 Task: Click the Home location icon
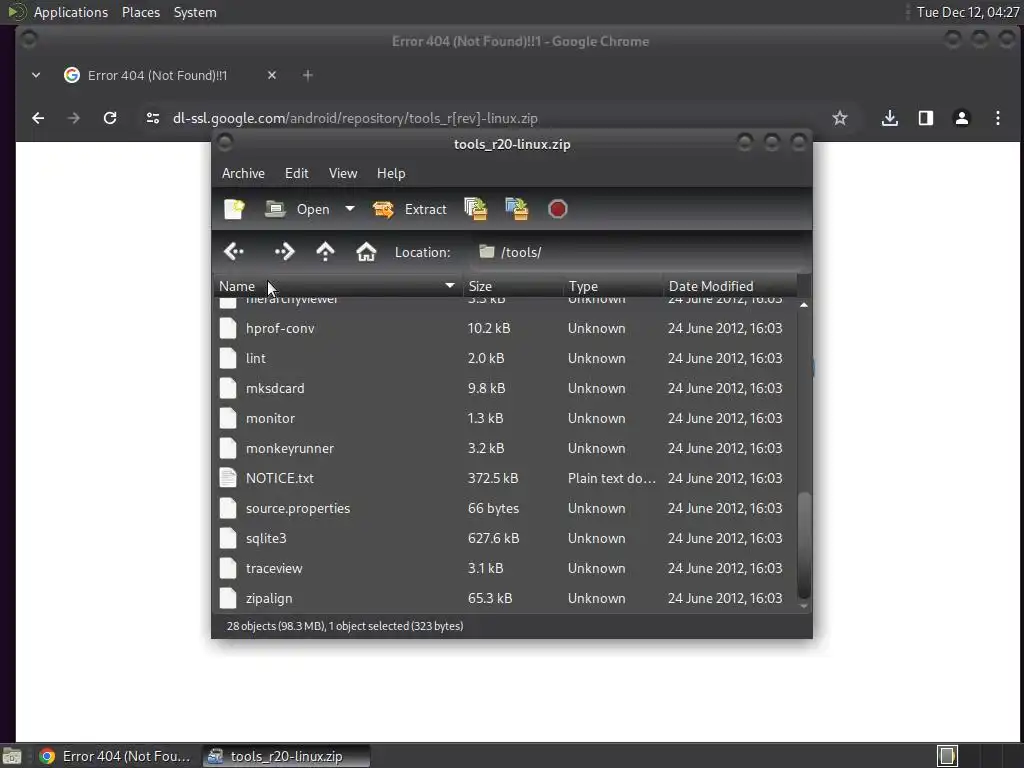pos(366,251)
